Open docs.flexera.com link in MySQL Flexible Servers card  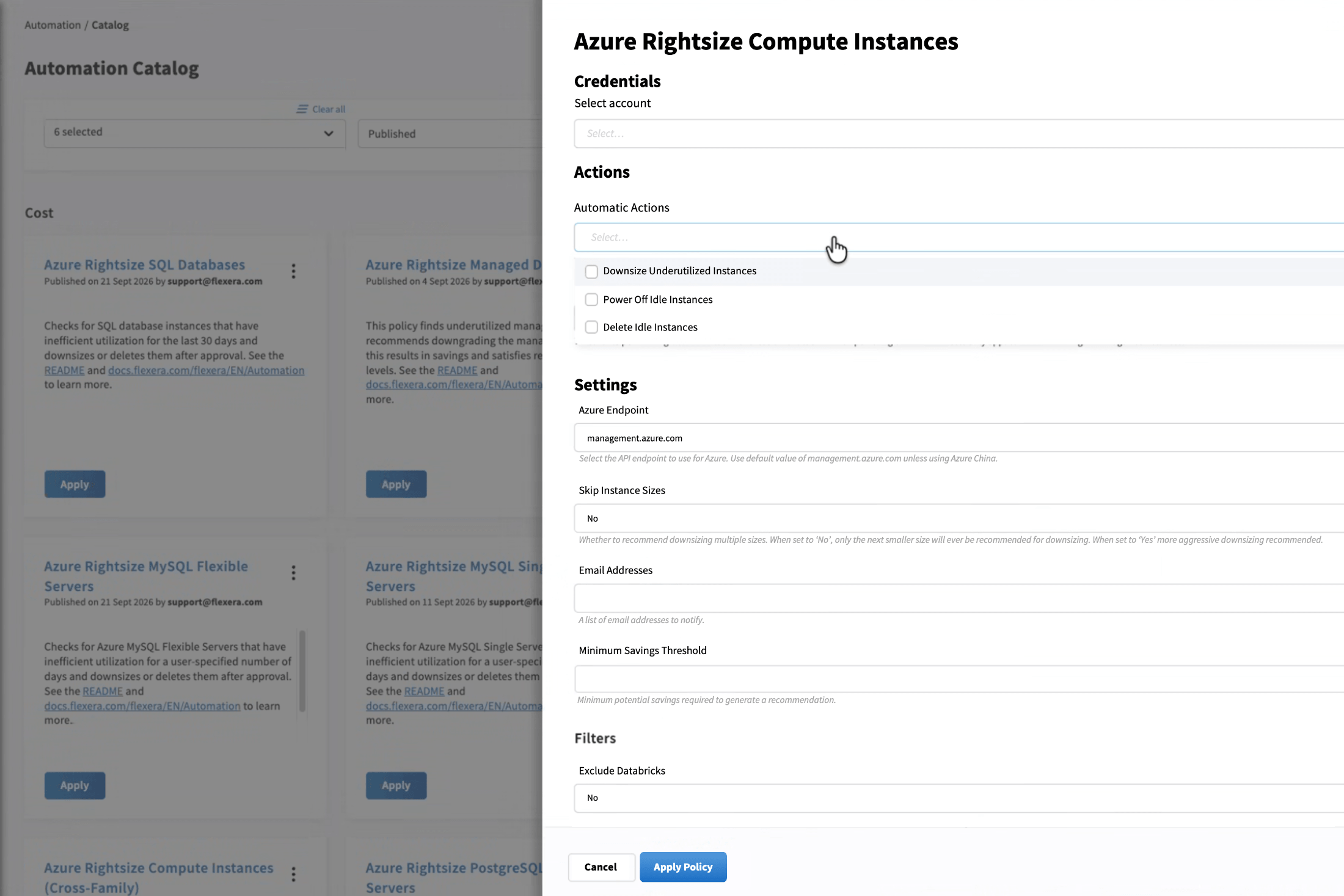(x=142, y=706)
